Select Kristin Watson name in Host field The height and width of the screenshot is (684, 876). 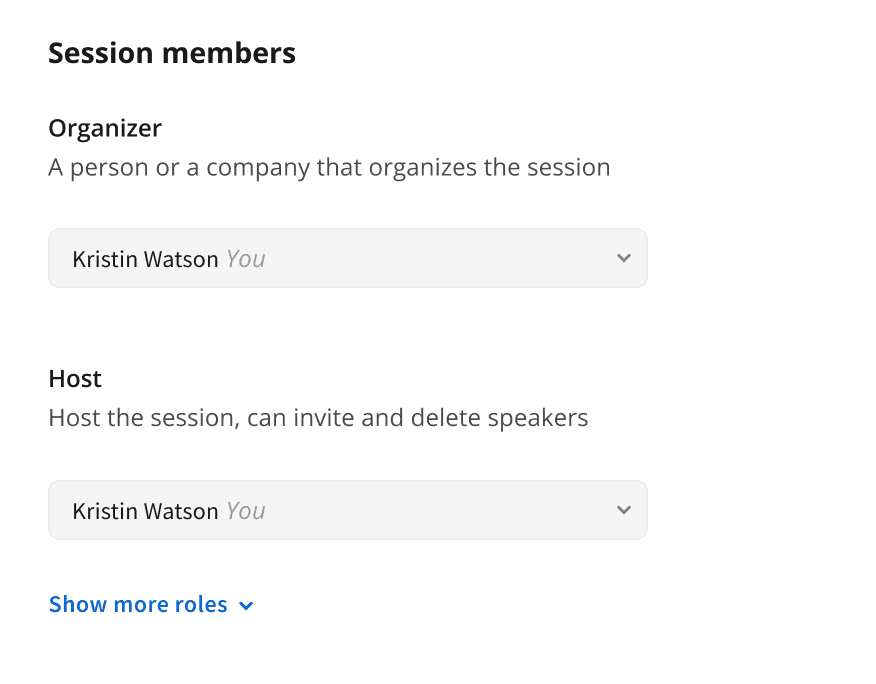point(145,511)
